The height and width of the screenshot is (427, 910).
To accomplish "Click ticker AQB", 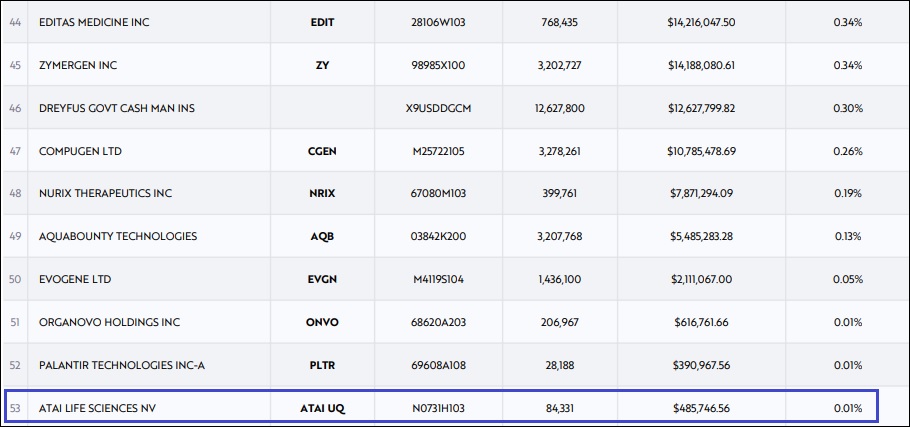I will [323, 236].
